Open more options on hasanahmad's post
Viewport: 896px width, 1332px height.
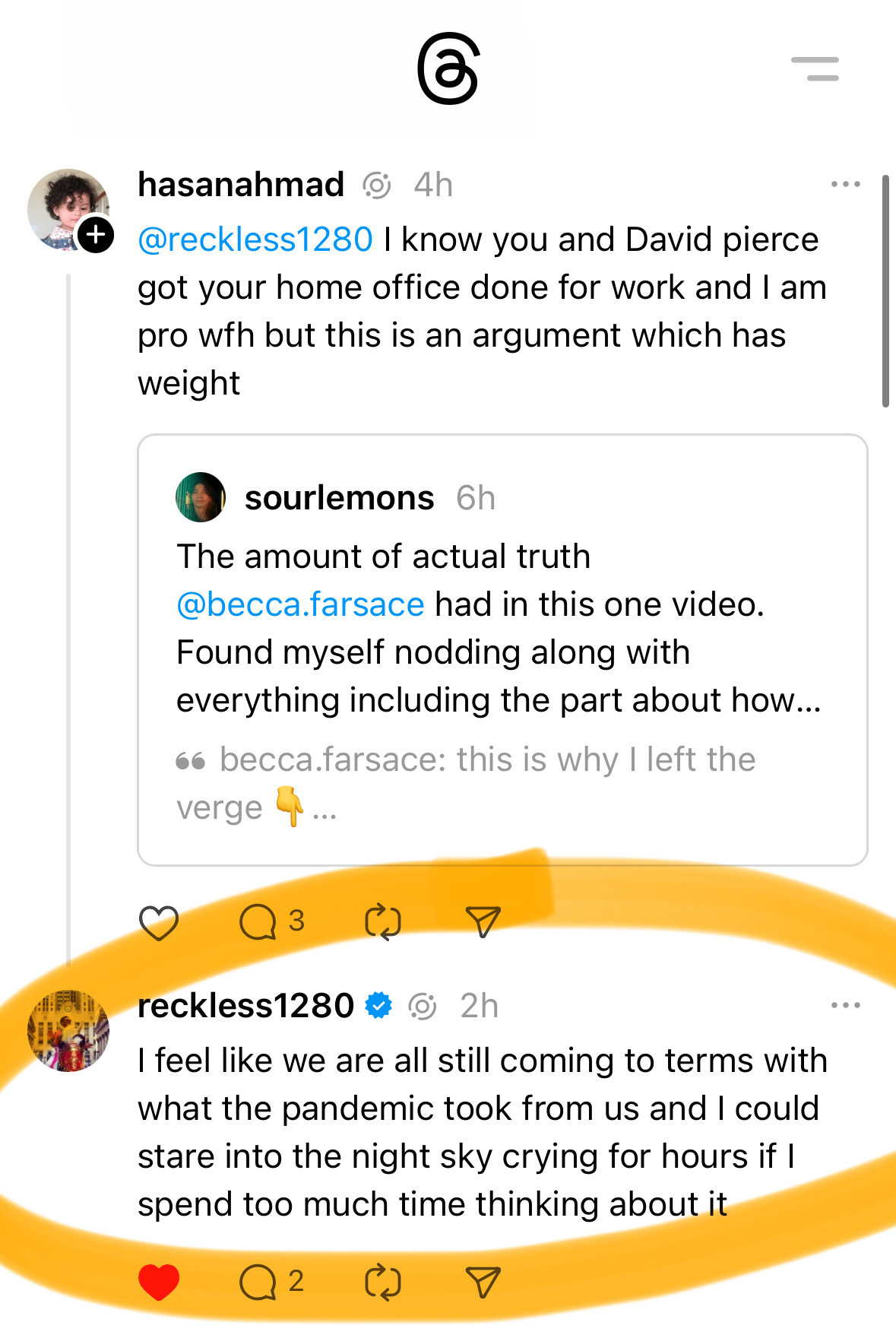845,185
